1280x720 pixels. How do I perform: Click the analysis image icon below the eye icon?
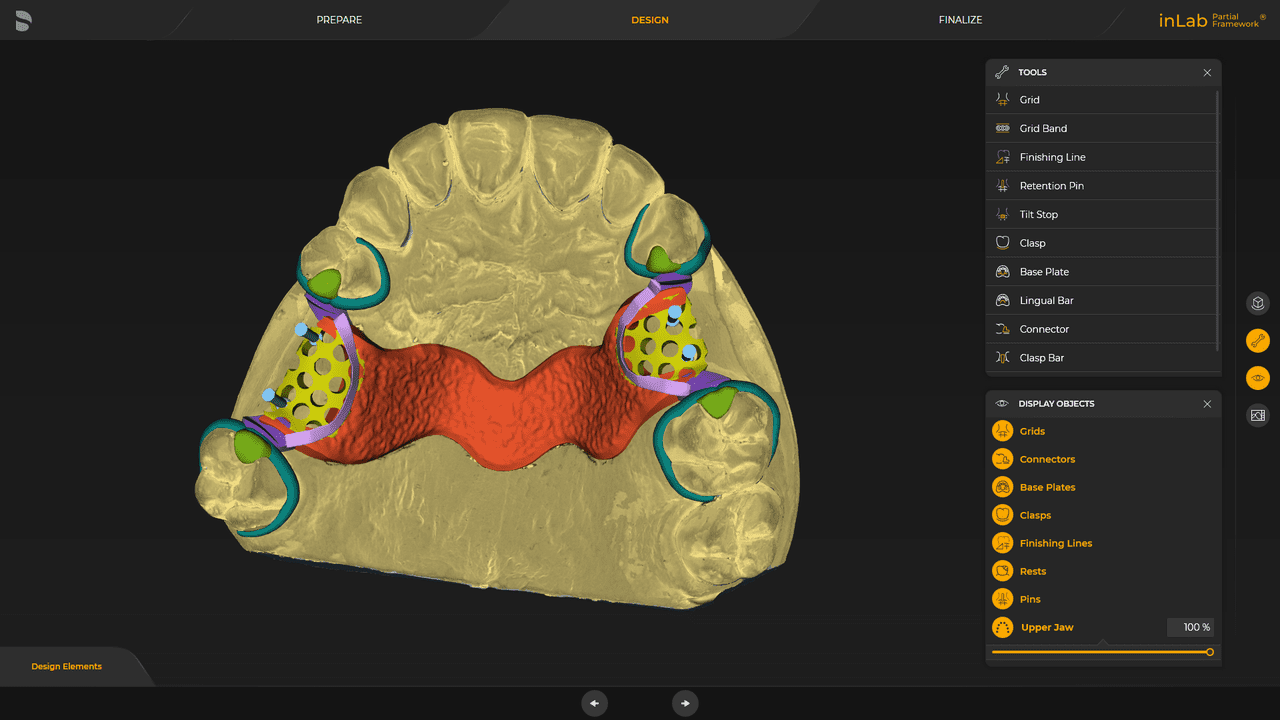pyautogui.click(x=1257, y=414)
